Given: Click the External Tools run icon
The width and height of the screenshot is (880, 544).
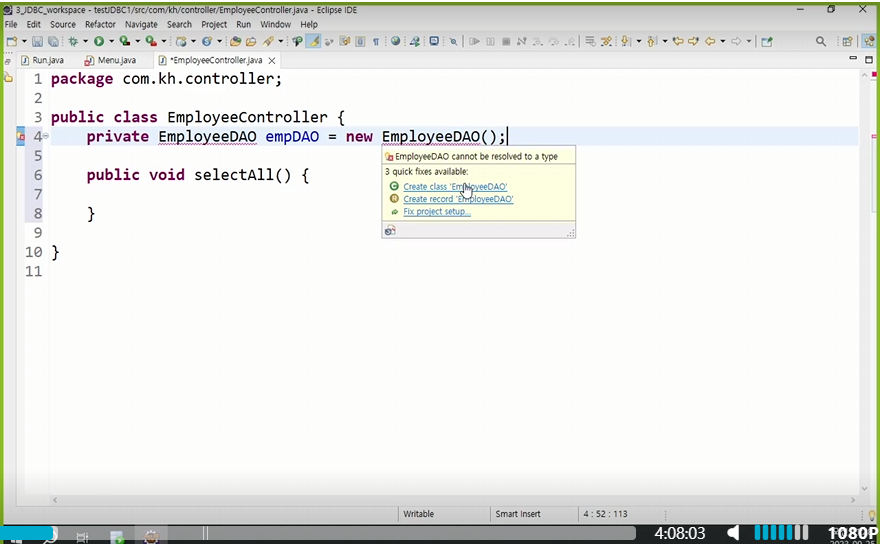Looking at the screenshot, I should point(151,41).
